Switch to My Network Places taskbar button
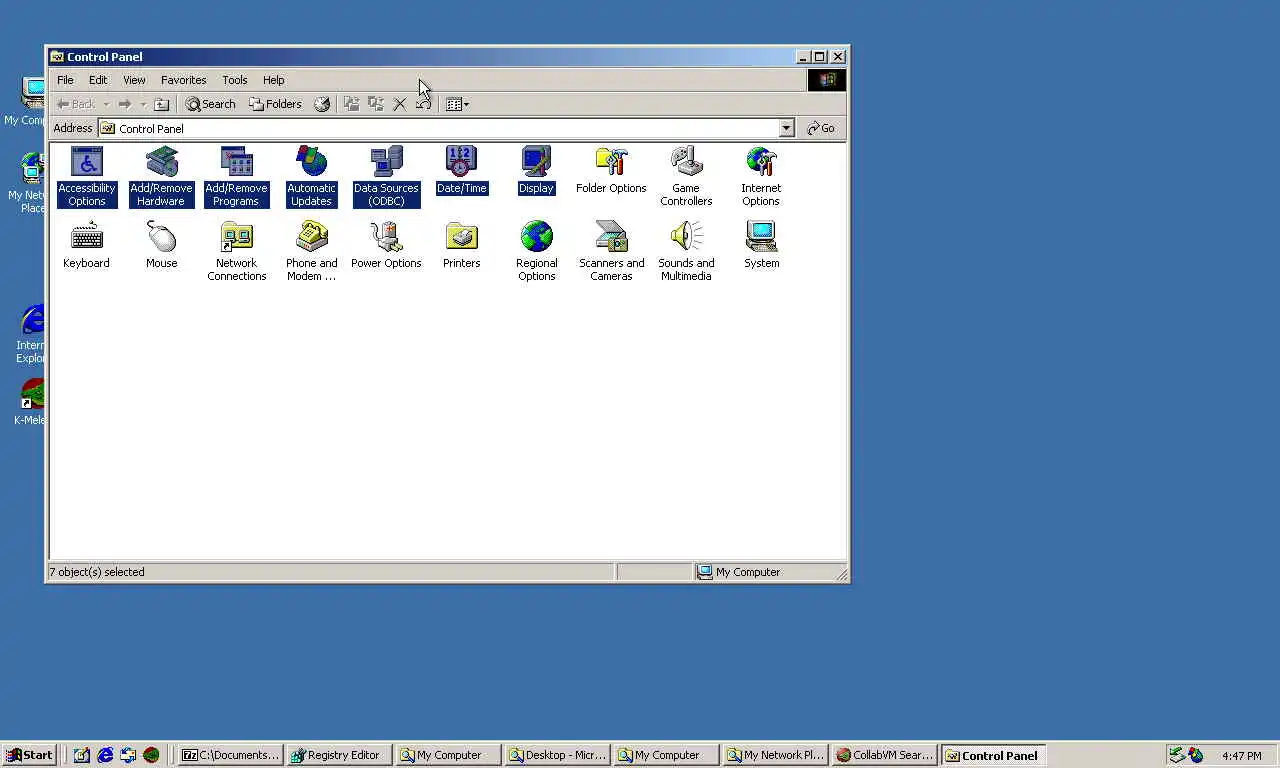The width and height of the screenshot is (1280, 768). [776, 755]
